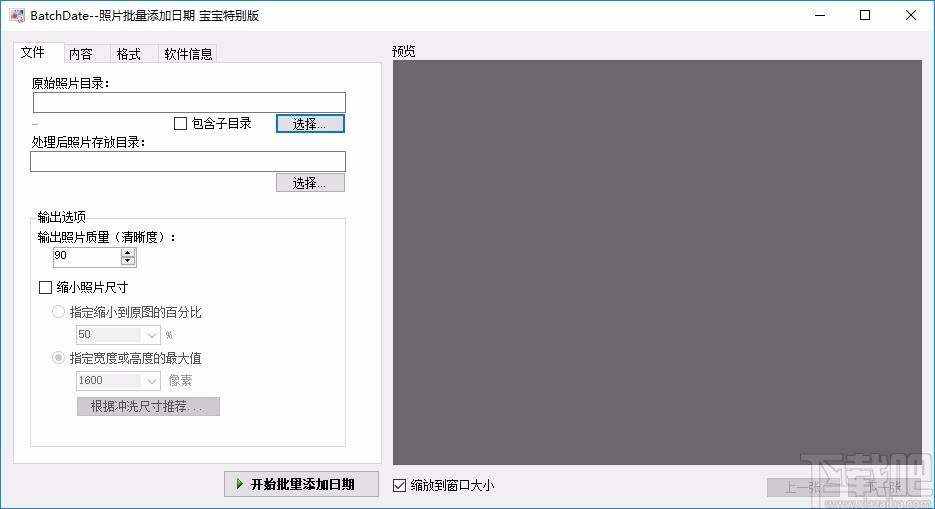Minimize the BatchDate window
935x509 pixels.
(820, 15)
